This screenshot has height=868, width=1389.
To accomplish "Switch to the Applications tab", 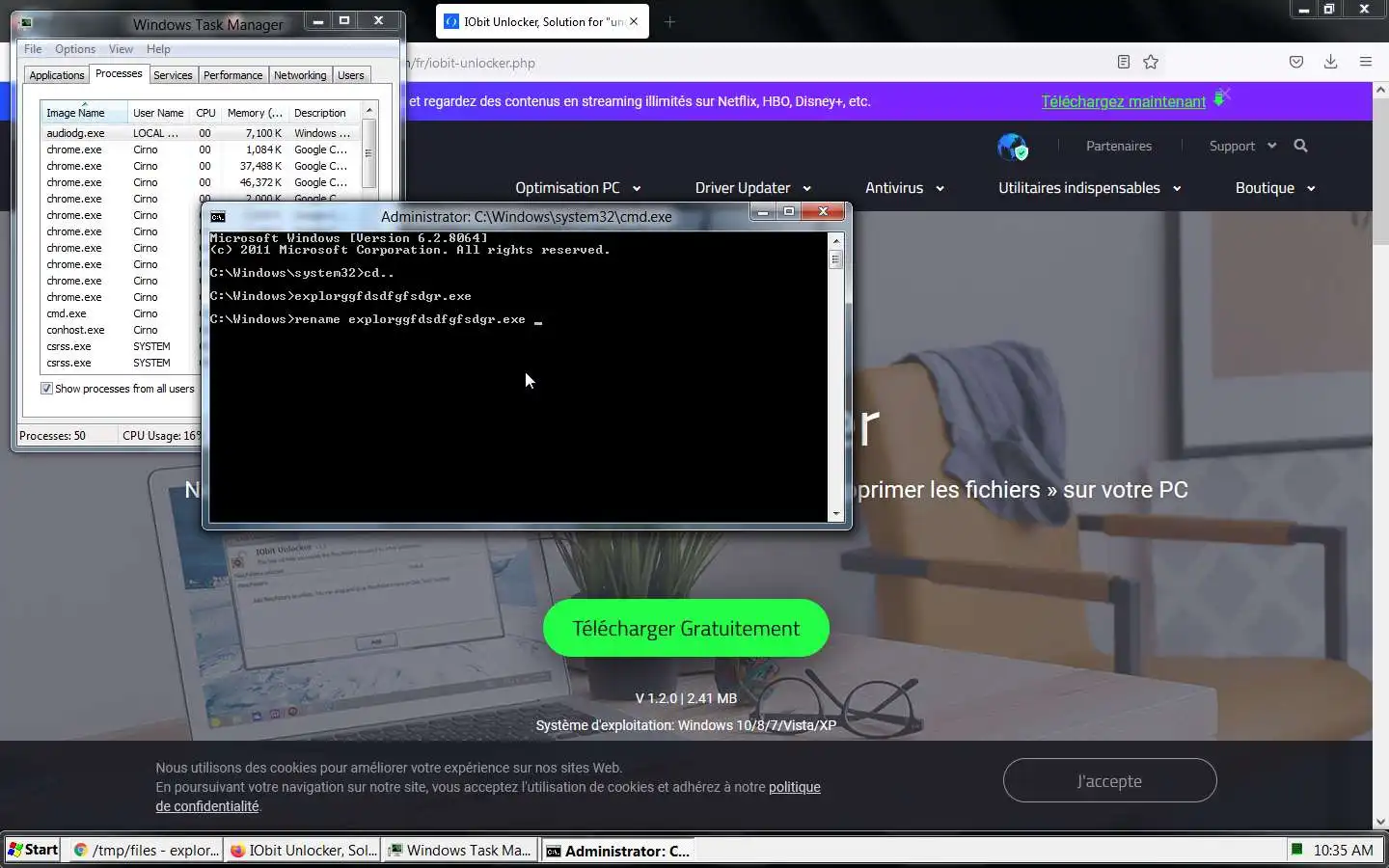I will pos(57,75).
